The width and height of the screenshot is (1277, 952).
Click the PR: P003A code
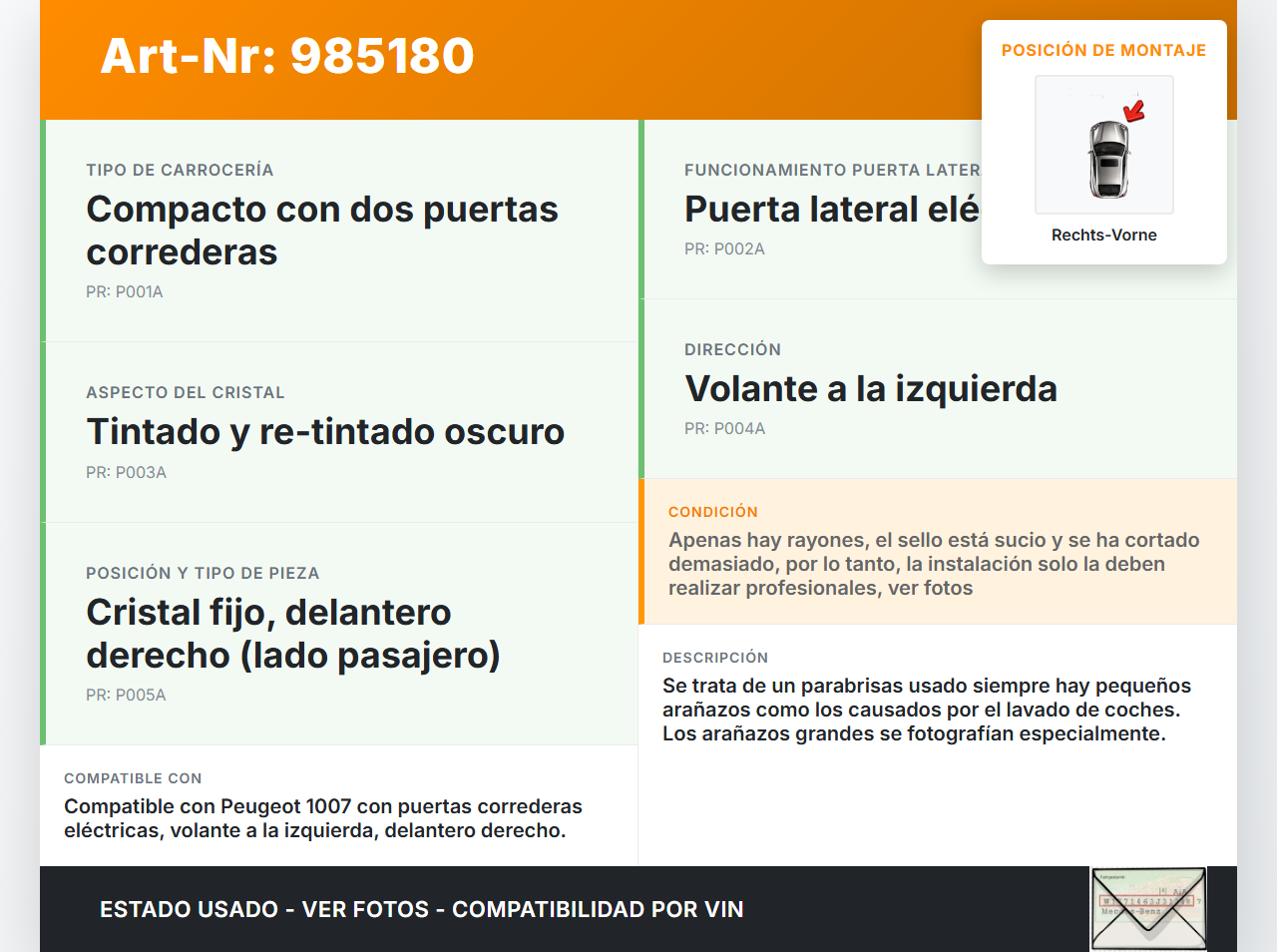point(126,472)
